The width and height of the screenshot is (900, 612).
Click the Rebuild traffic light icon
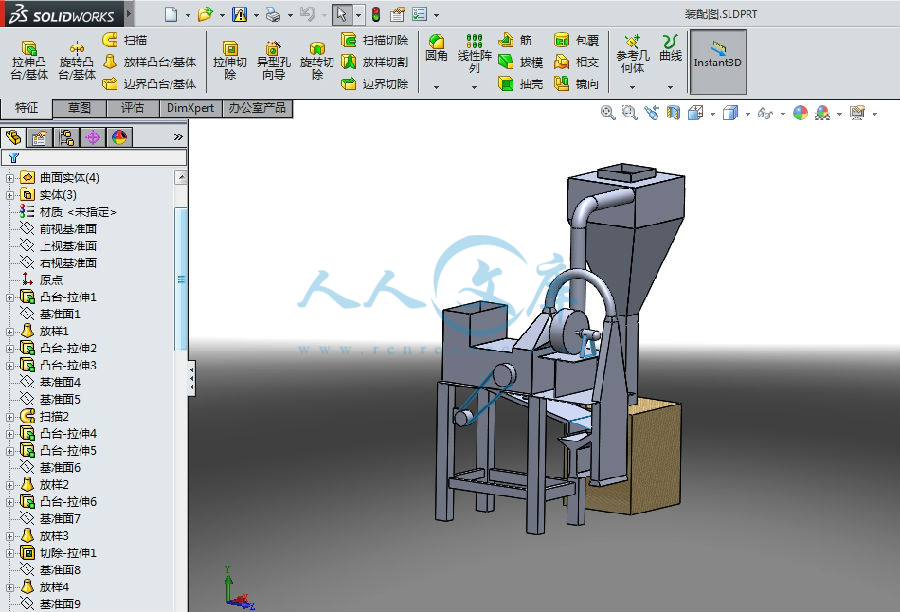[x=376, y=14]
